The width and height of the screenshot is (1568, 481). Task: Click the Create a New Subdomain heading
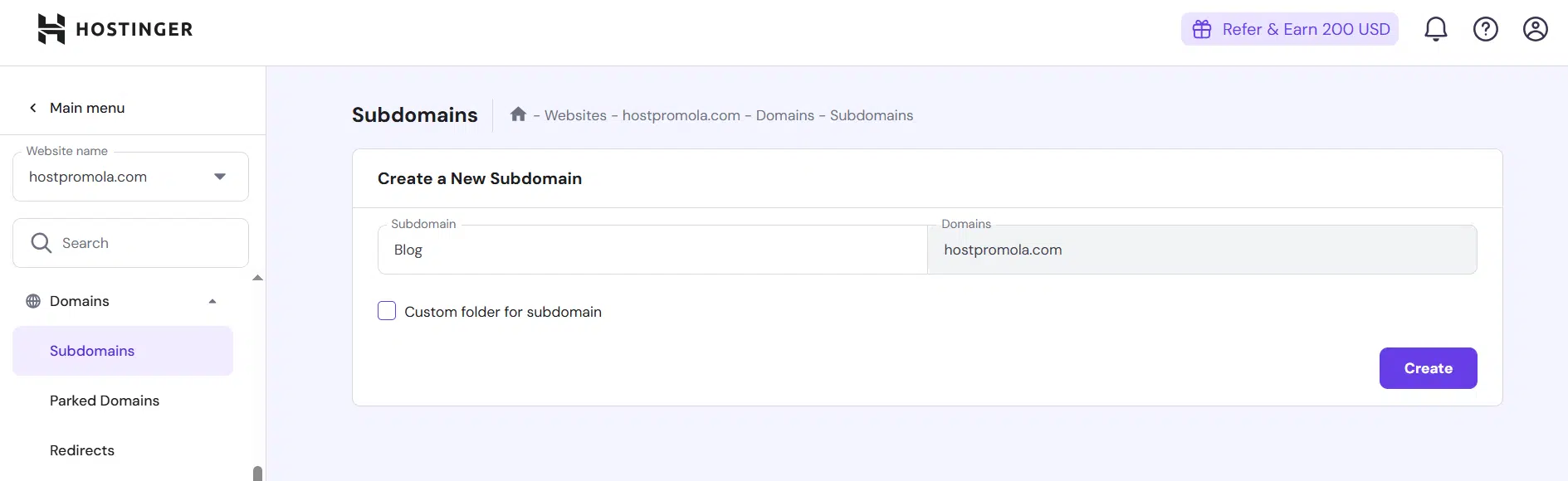(x=480, y=178)
